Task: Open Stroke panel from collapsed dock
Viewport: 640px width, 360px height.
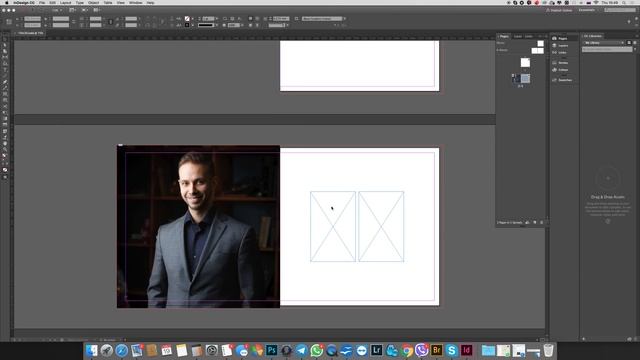Action: coord(562,62)
